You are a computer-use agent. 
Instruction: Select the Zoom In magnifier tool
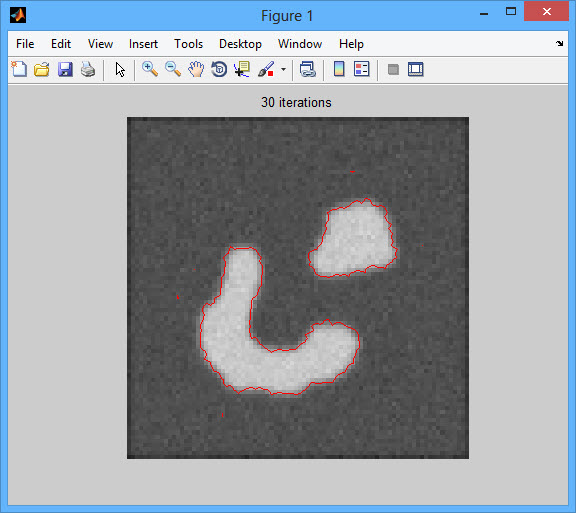click(x=150, y=69)
